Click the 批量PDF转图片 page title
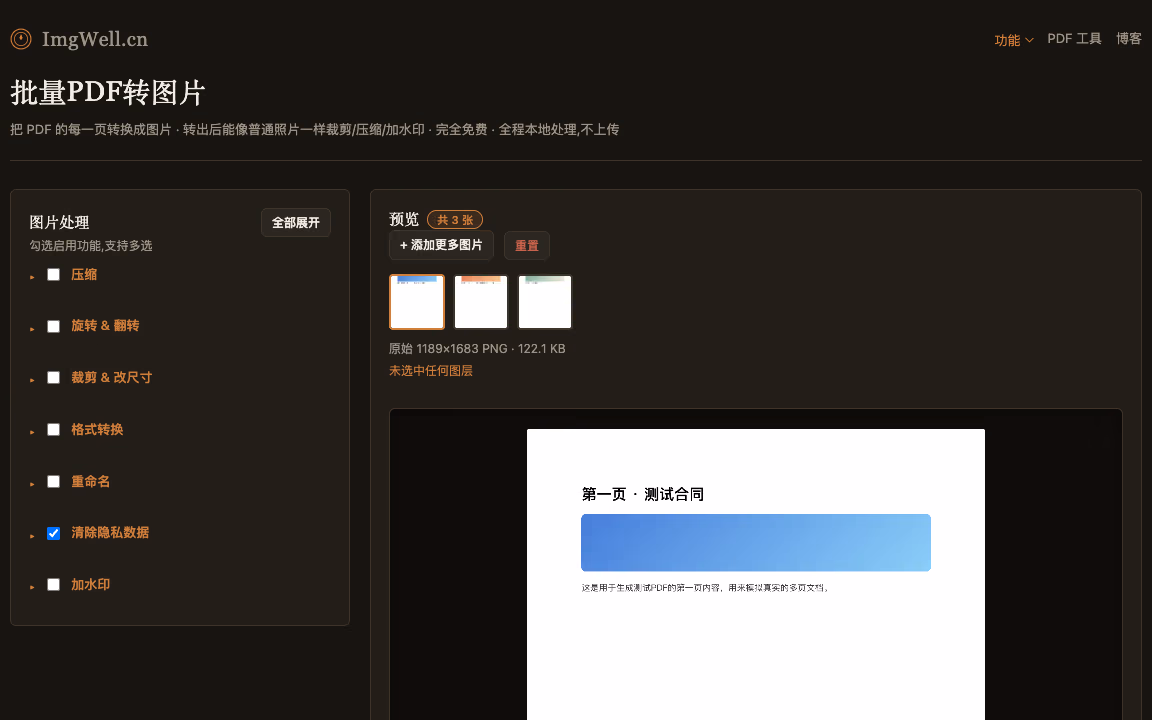The width and height of the screenshot is (1152, 720). point(107,93)
